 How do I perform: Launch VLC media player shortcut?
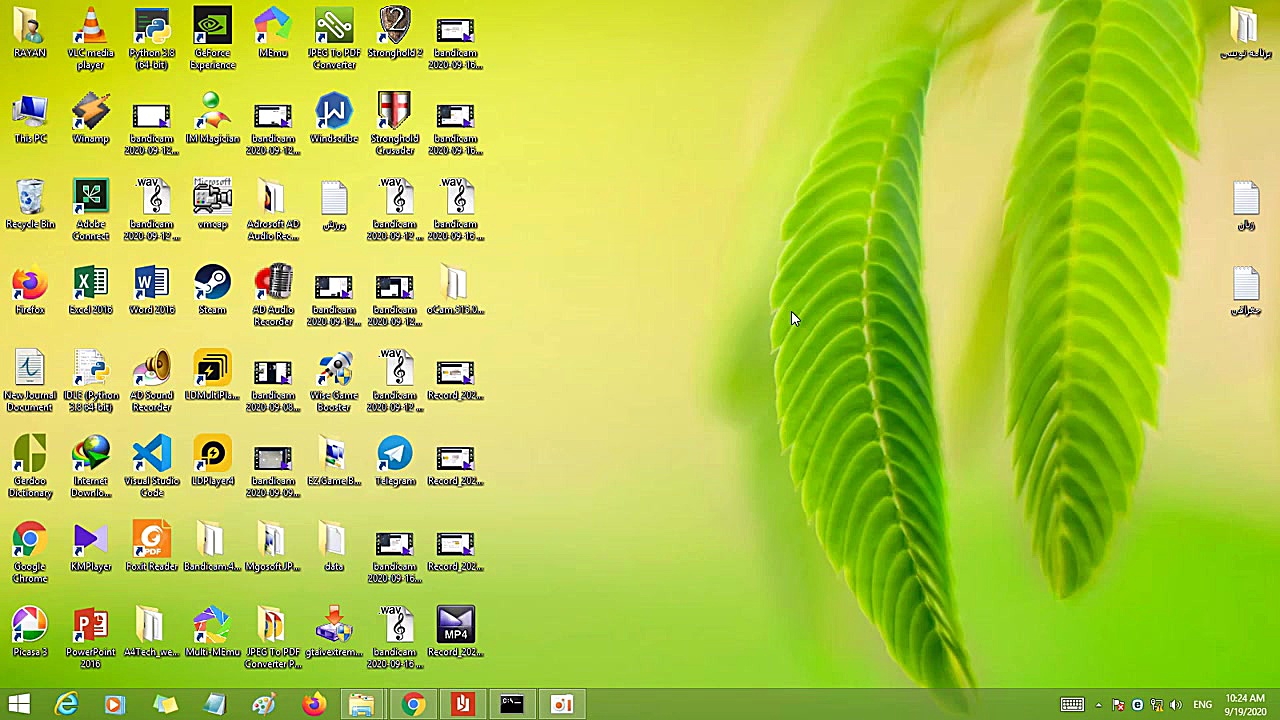click(91, 40)
